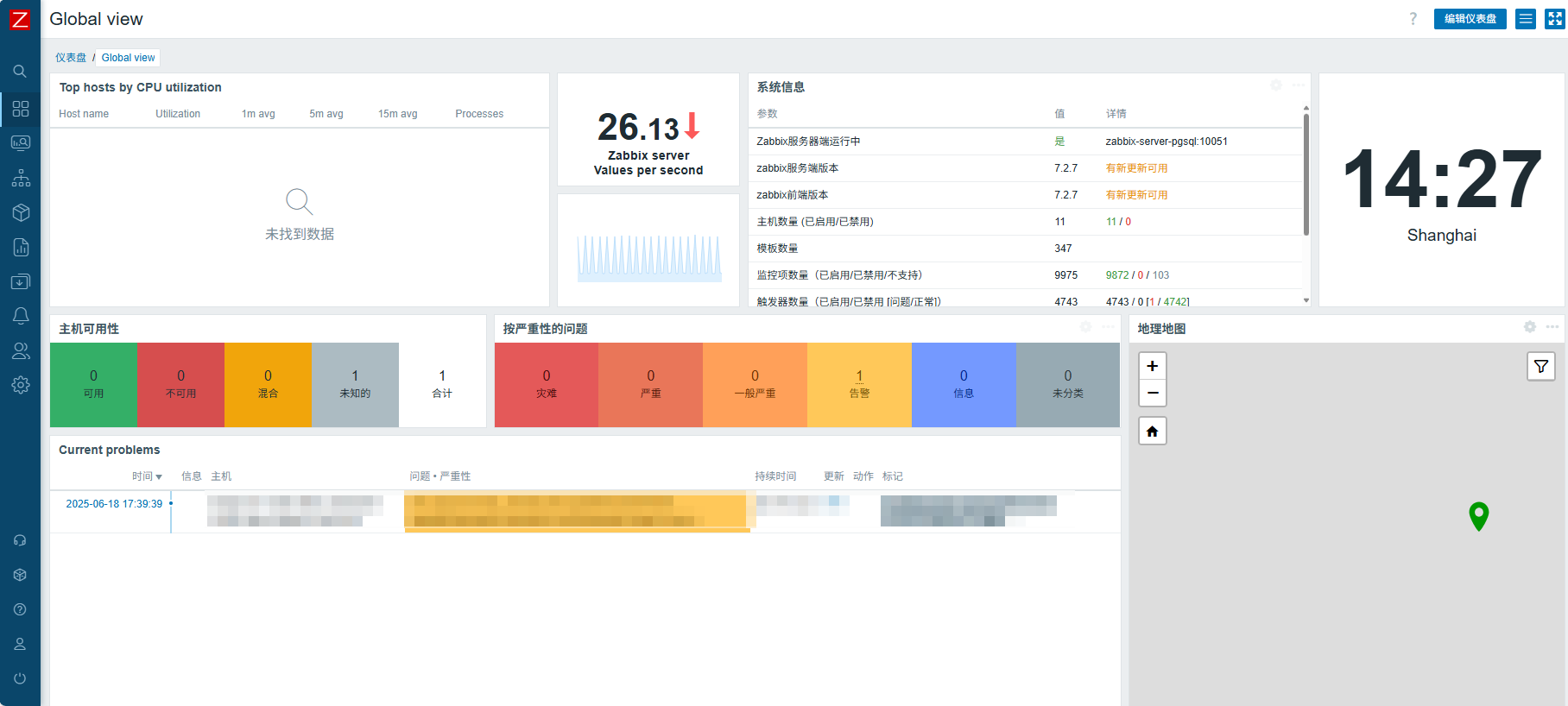1568x706 pixels.
Task: Click the server version update available text
Action: pyautogui.click(x=1136, y=168)
